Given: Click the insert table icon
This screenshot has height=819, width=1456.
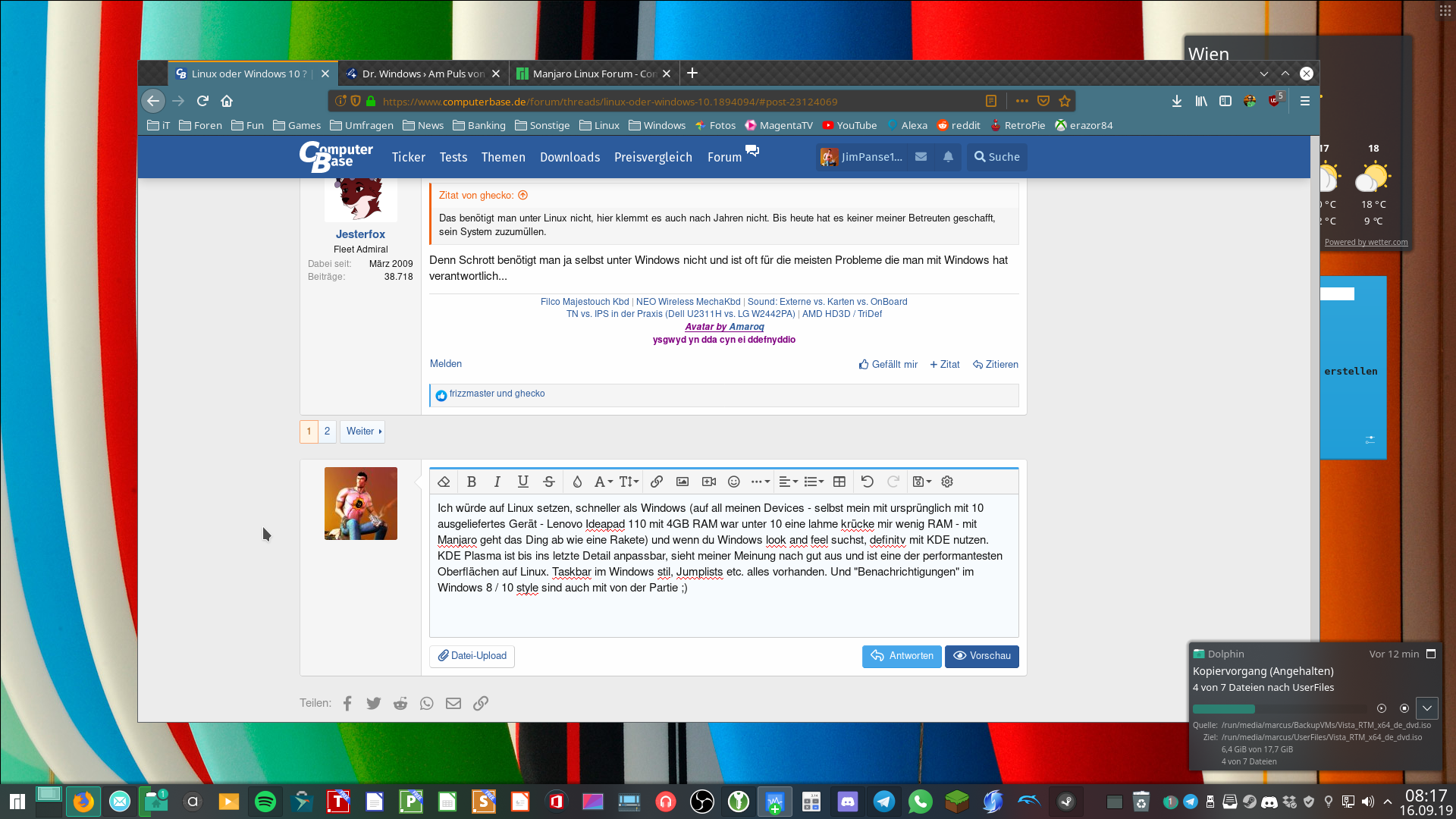Looking at the screenshot, I should (x=839, y=482).
